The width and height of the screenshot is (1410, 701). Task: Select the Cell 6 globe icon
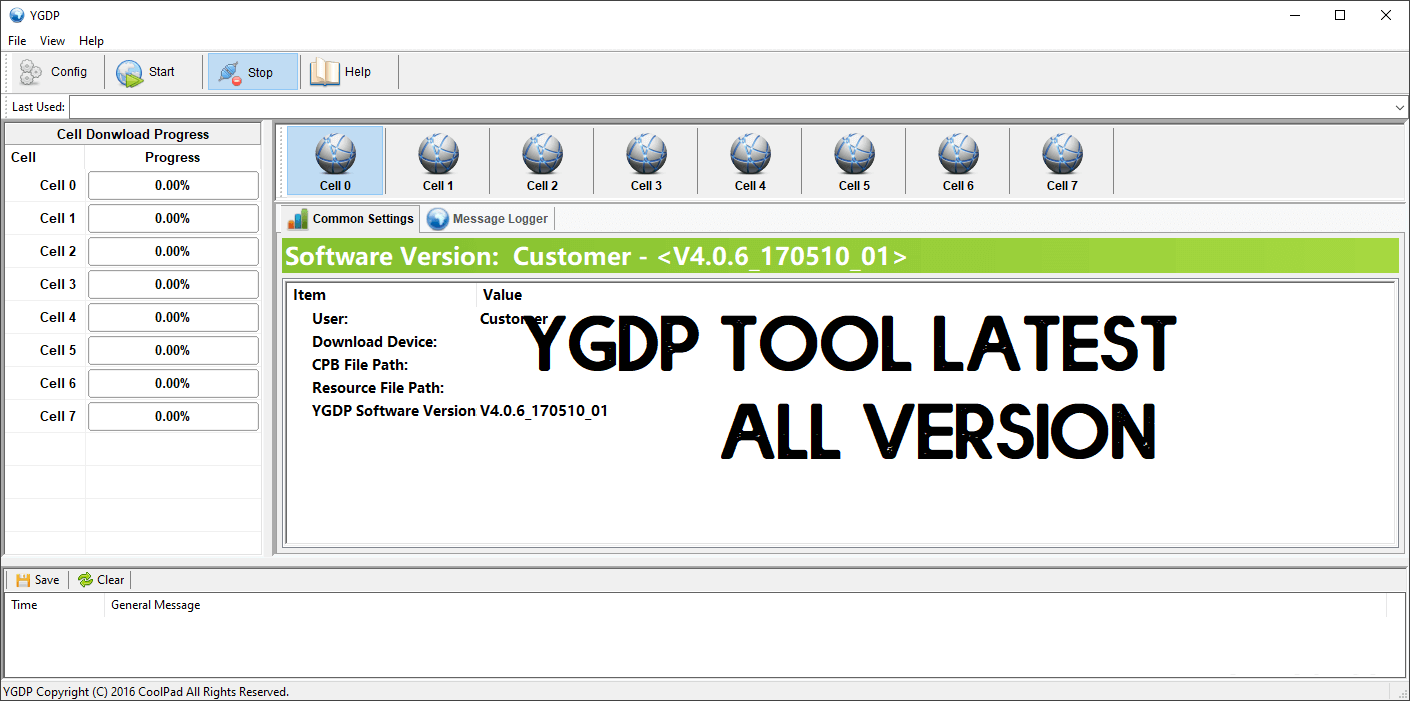pyautogui.click(x=958, y=161)
